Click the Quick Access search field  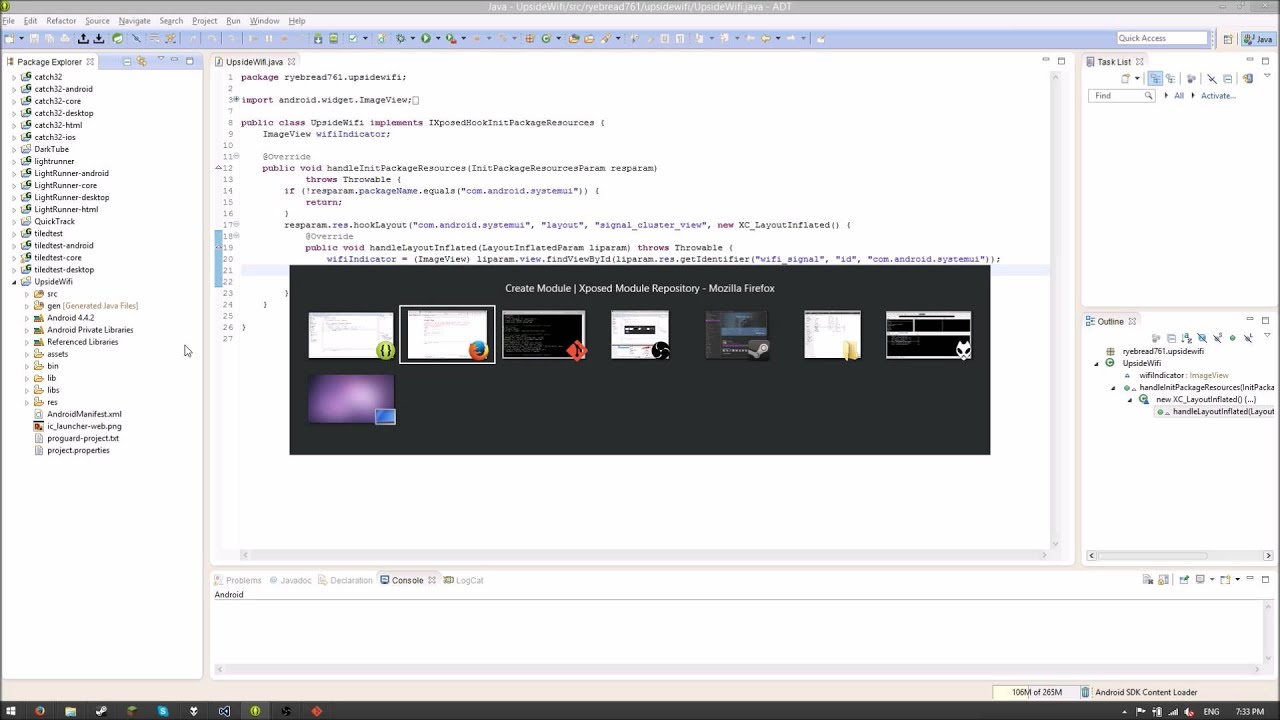(x=1163, y=39)
